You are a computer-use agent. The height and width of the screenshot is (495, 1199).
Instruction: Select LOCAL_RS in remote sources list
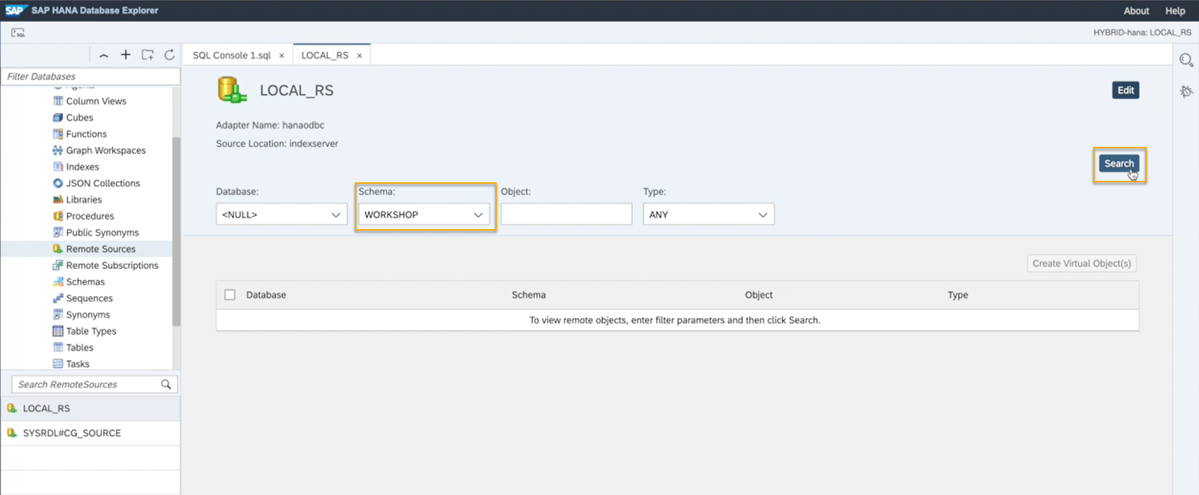pyautogui.click(x=90, y=409)
